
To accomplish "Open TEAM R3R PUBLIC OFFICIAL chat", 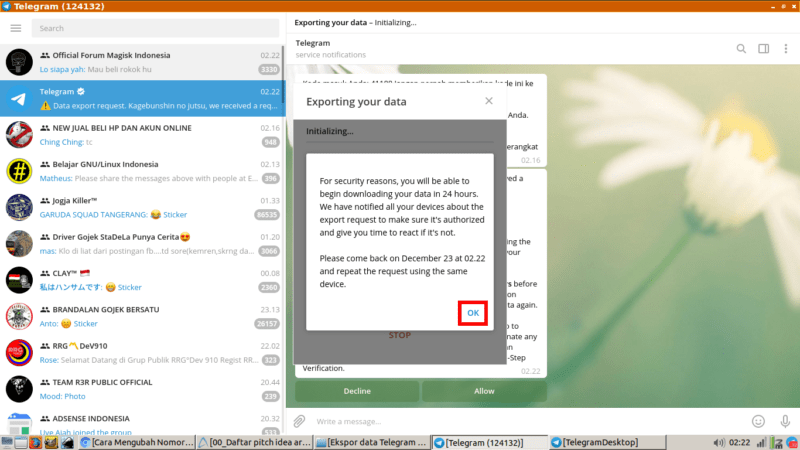I will click(142, 389).
